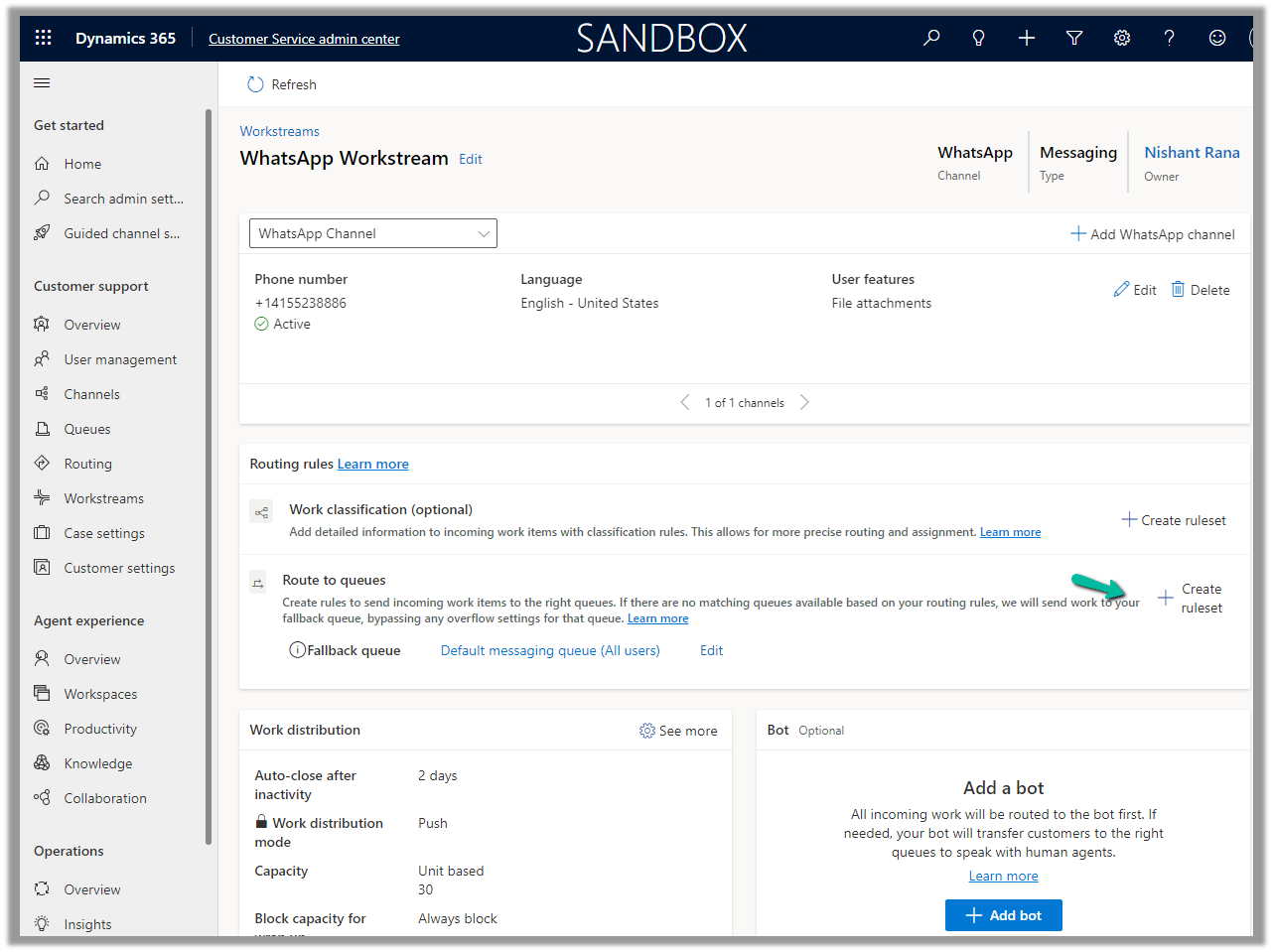Click the Add bot button
The height and width of the screenshot is (952, 1273).
[1003, 915]
